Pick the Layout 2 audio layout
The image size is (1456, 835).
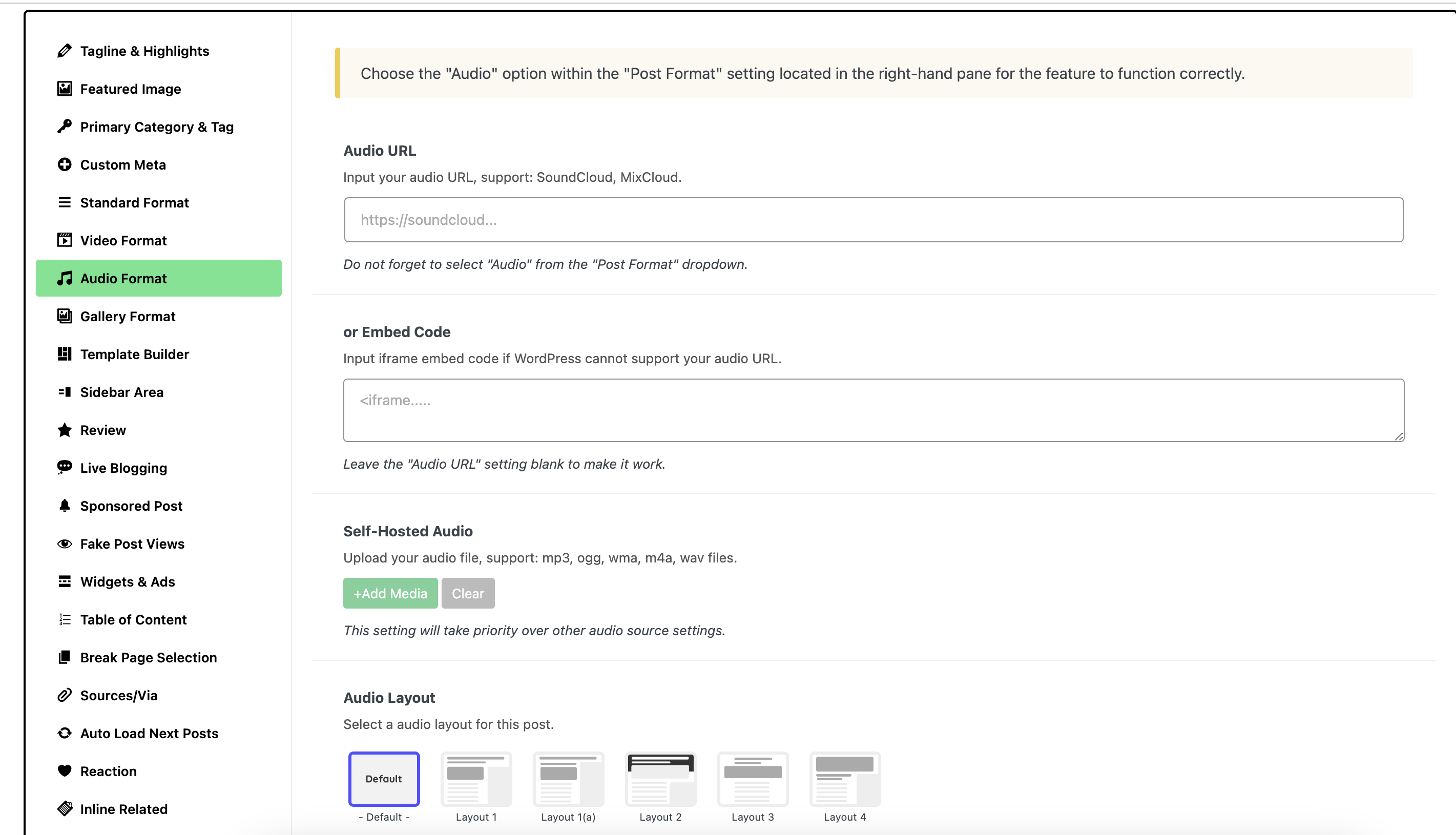660,779
